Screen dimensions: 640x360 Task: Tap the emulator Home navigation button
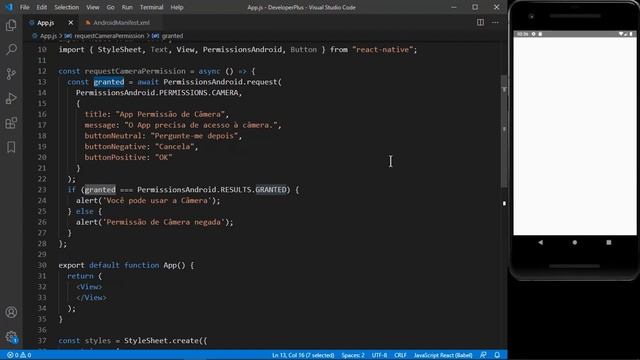575,242
